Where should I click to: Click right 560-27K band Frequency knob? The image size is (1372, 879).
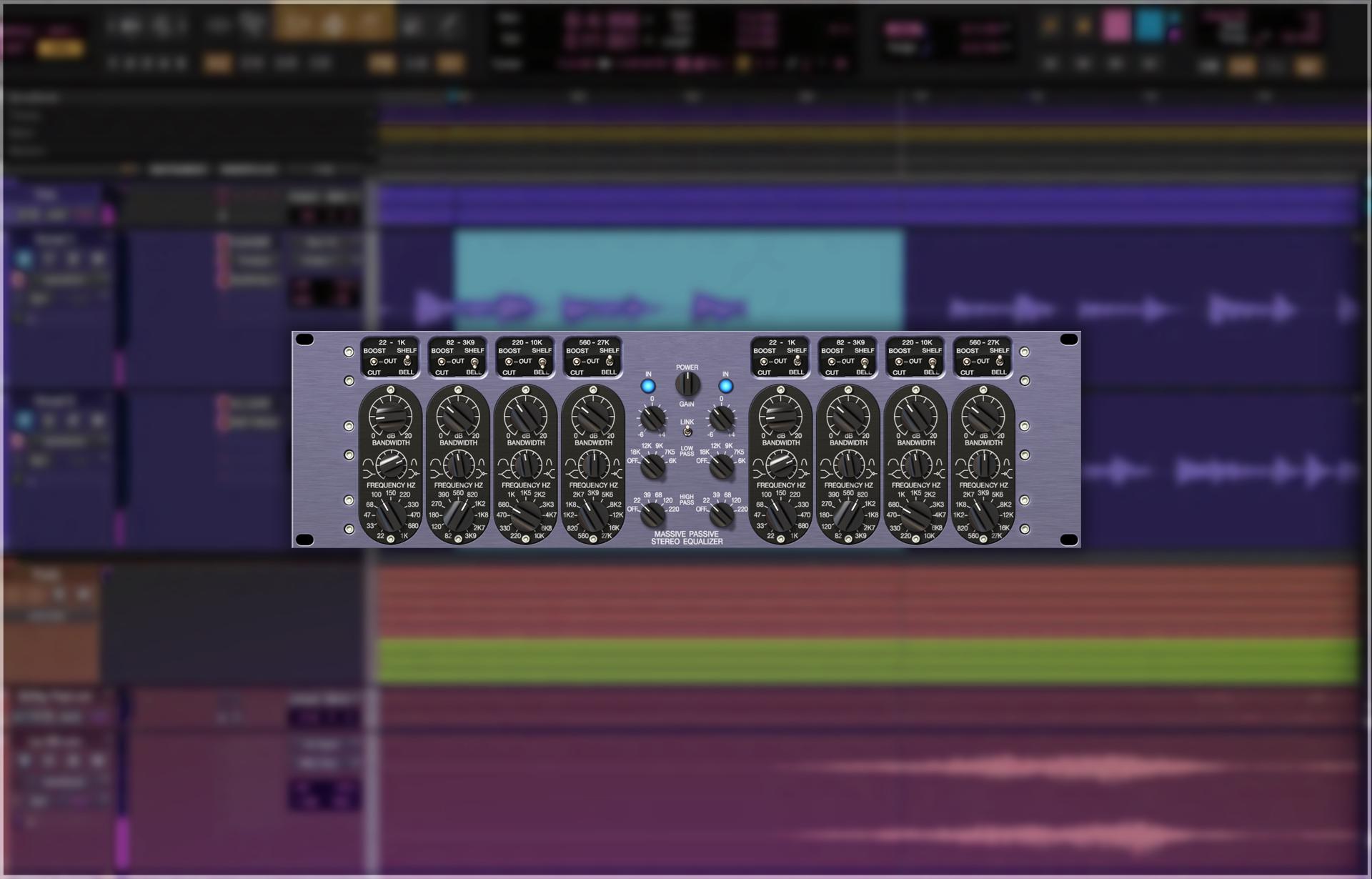(x=983, y=515)
